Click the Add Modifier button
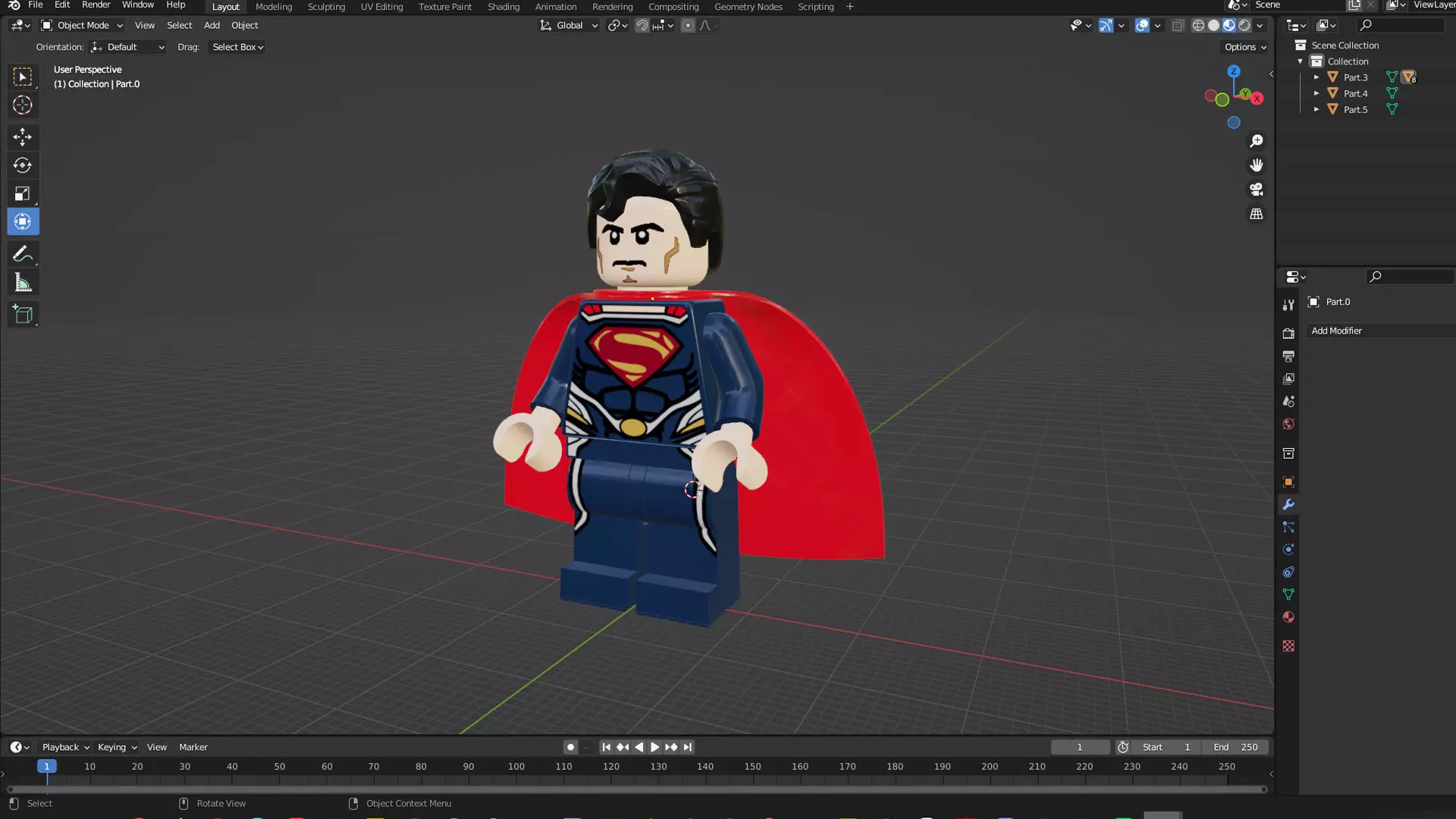The width and height of the screenshot is (1456, 819). [1380, 331]
